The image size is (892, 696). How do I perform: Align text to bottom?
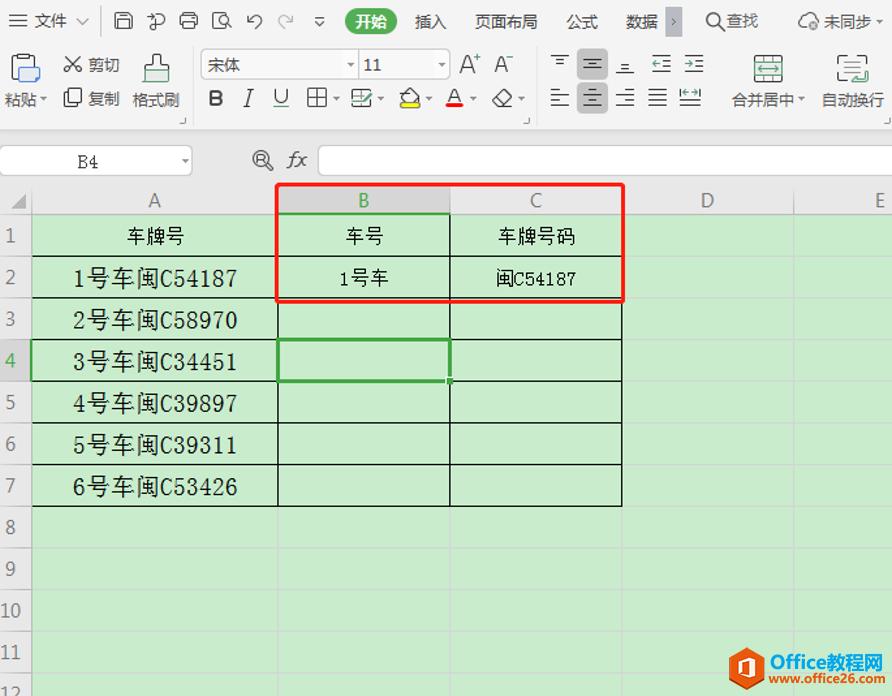[625, 65]
